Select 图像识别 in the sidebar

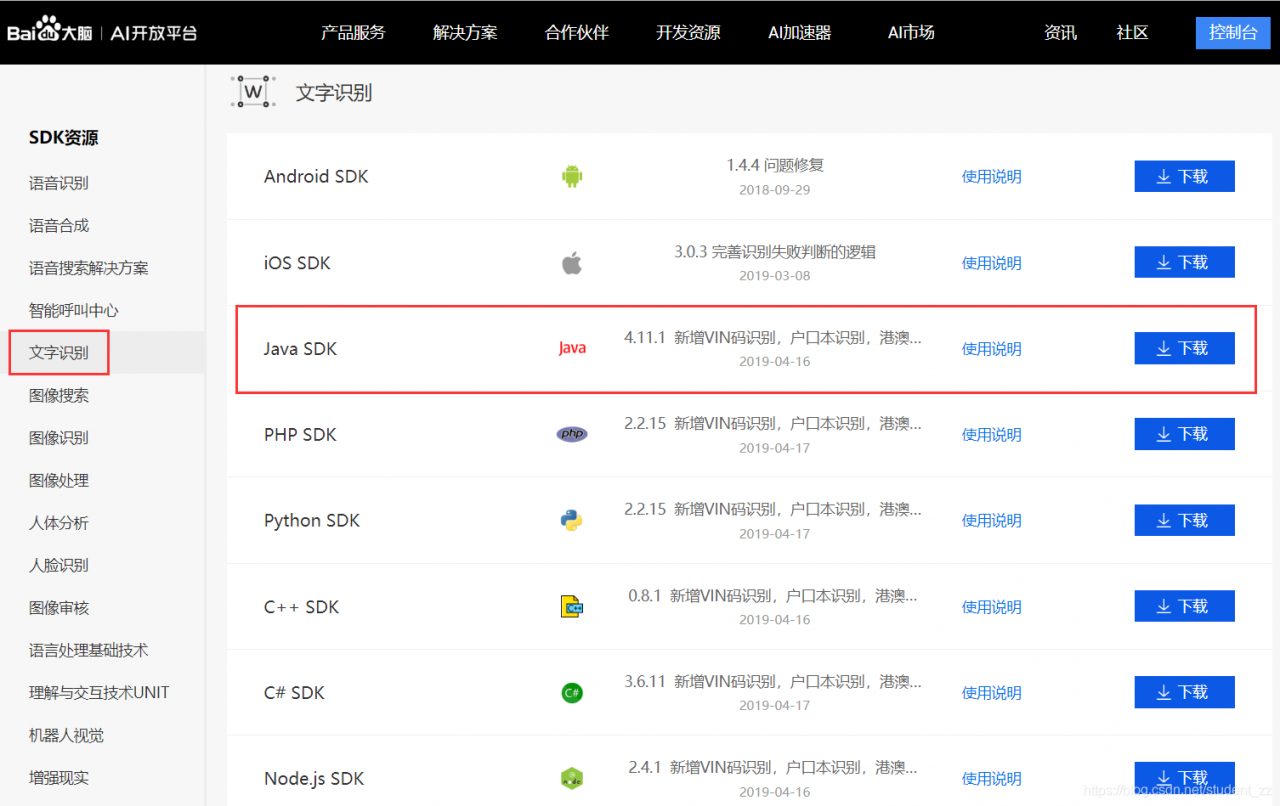(59, 438)
